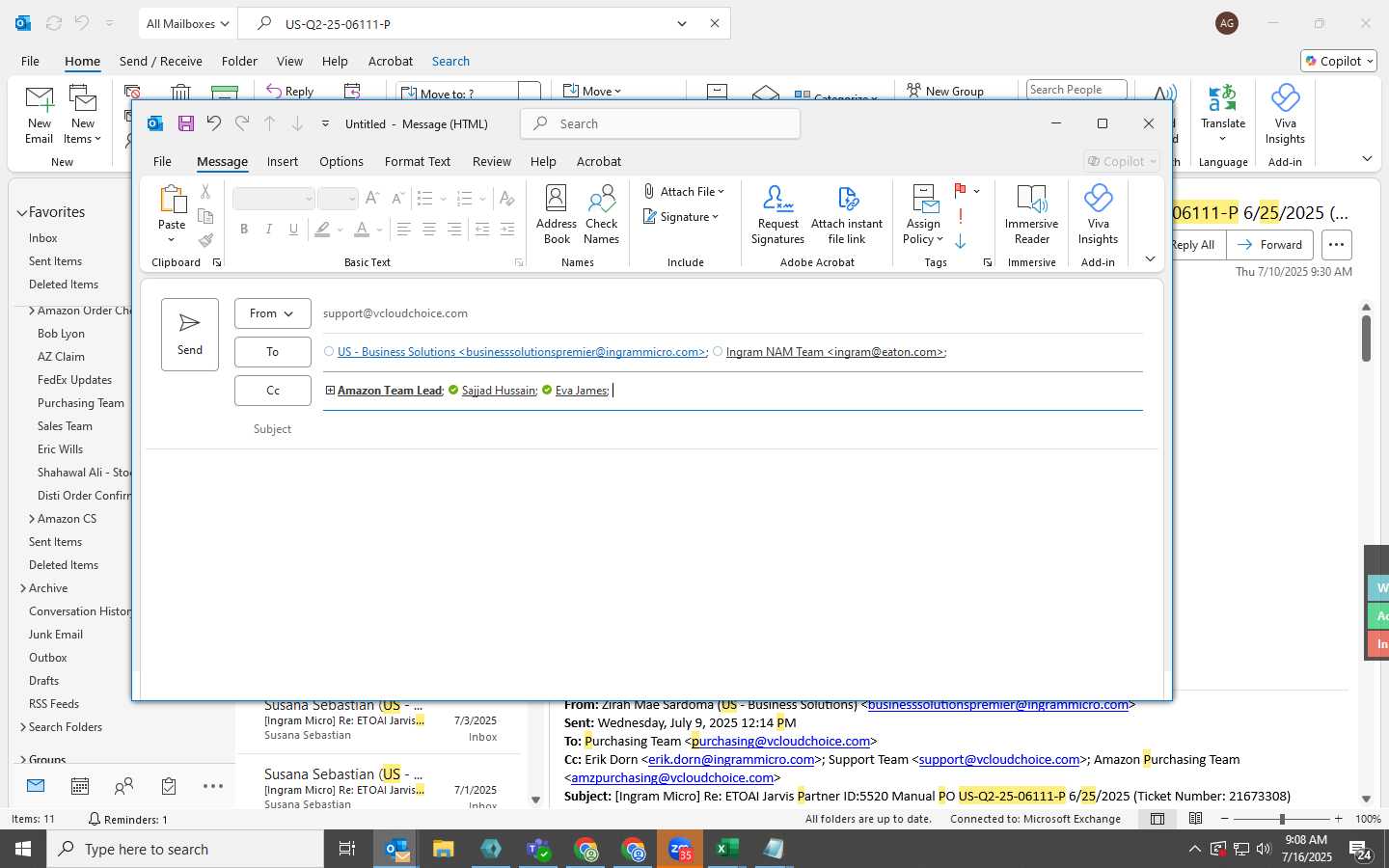Click the Format Painter brush icon

[205, 240]
